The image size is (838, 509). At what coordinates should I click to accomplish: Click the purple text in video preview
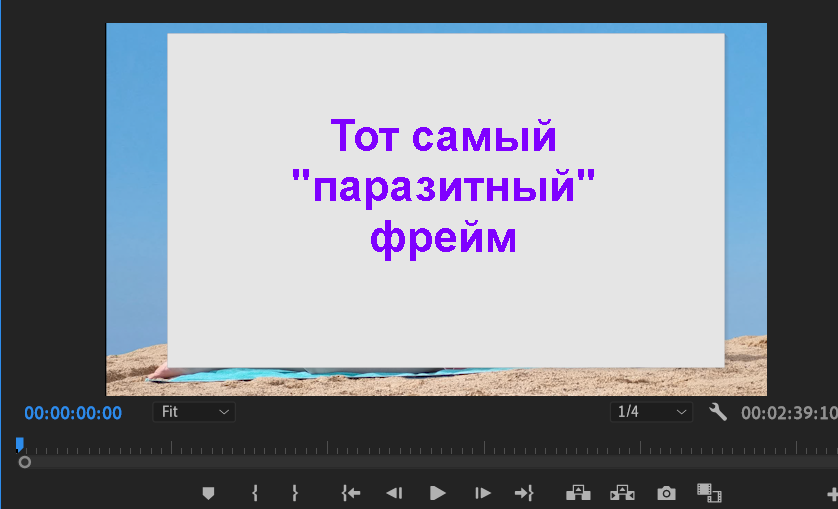tap(443, 187)
